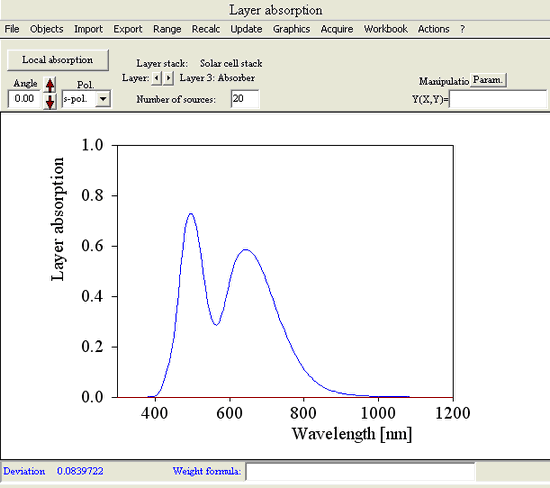Click the Local absorption button

click(x=58, y=60)
